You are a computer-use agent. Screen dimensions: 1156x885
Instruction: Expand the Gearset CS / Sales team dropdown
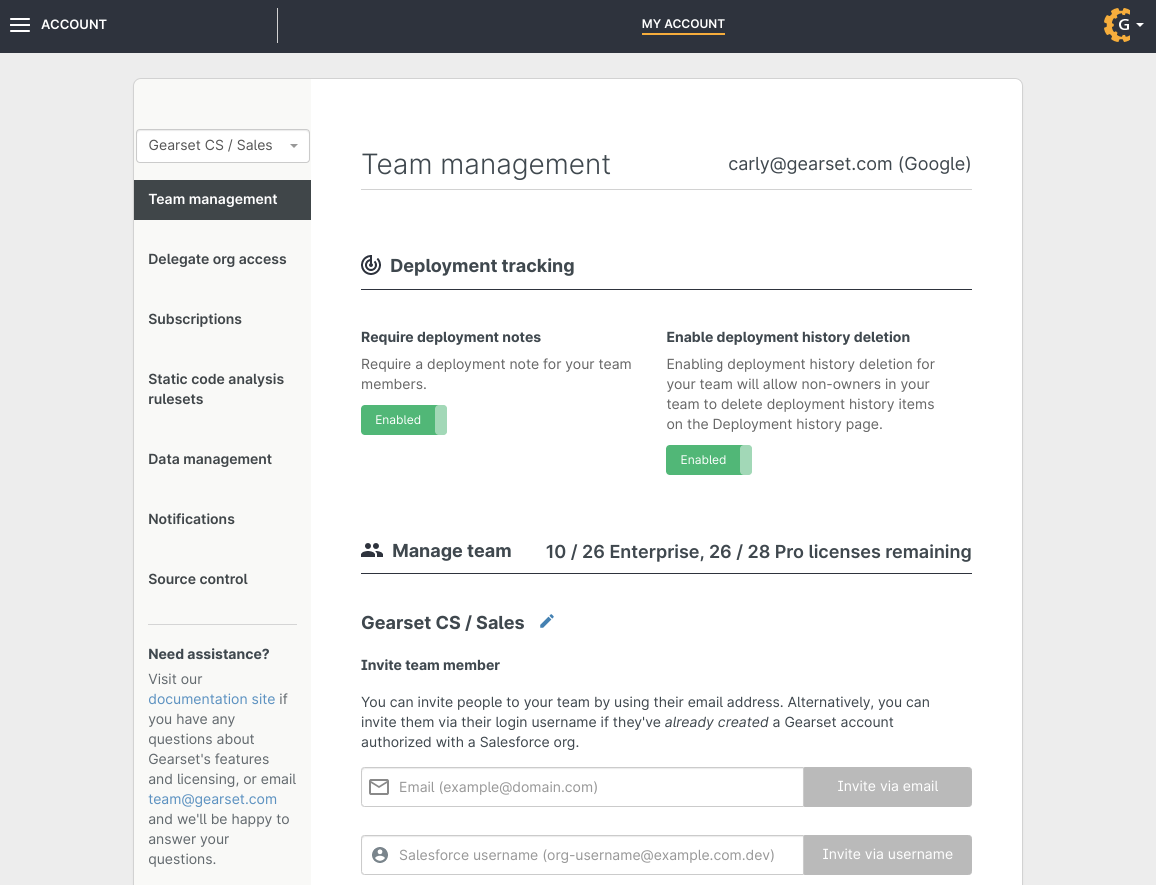click(222, 146)
